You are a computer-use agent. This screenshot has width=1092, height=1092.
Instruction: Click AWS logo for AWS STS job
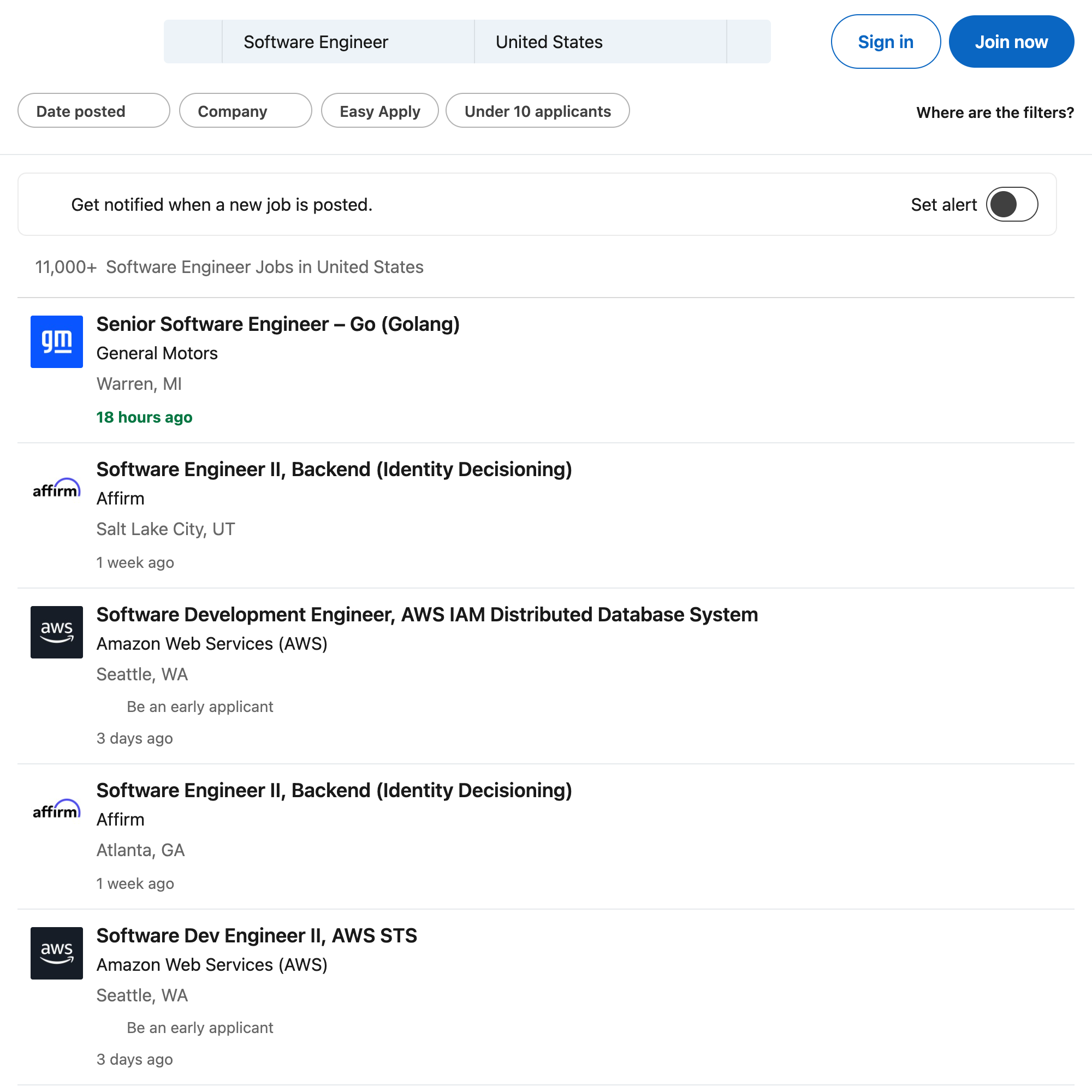pyautogui.click(x=57, y=953)
